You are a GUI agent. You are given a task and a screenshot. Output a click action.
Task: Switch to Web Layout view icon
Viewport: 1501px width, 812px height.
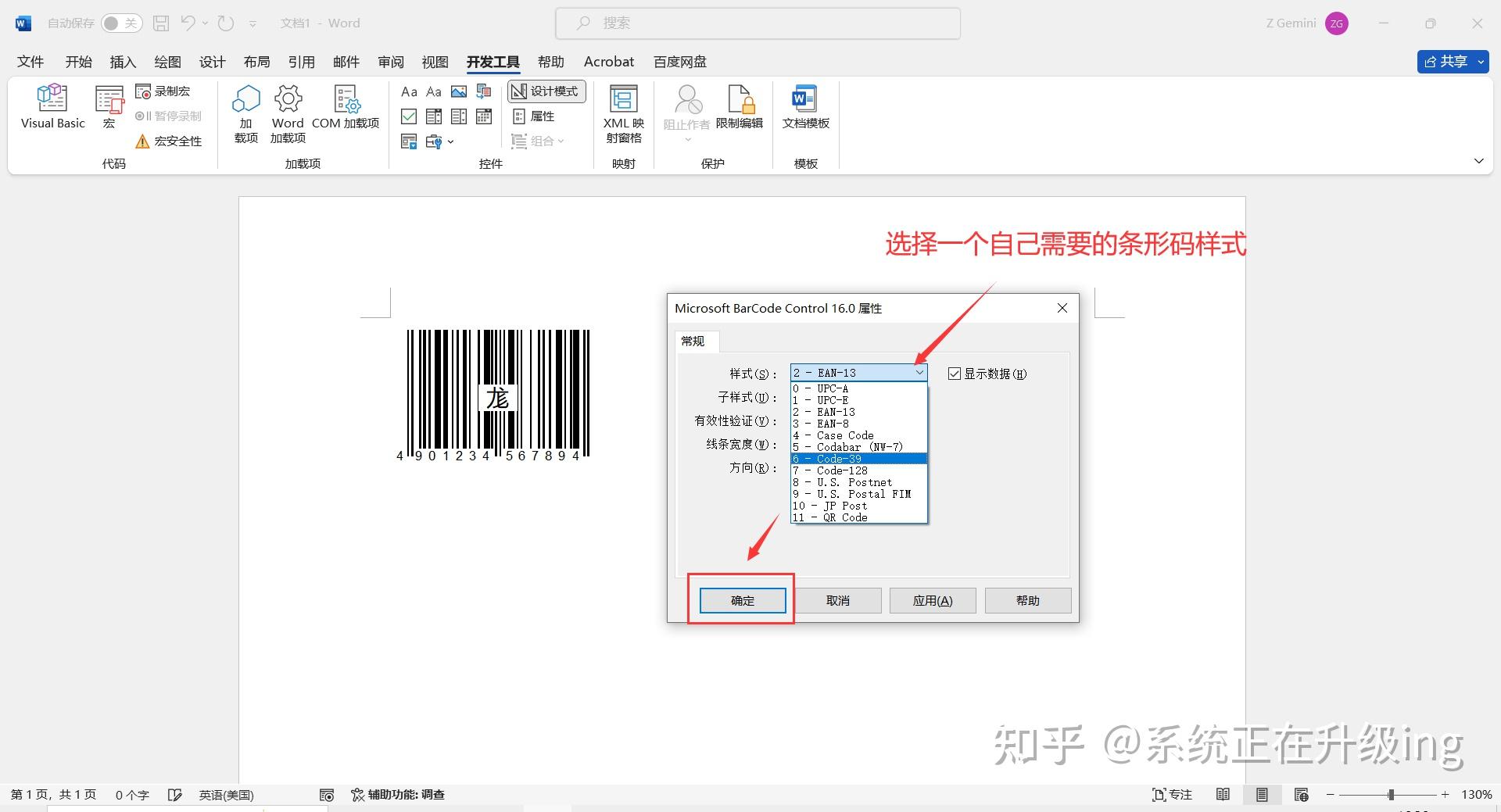pos(1301,795)
